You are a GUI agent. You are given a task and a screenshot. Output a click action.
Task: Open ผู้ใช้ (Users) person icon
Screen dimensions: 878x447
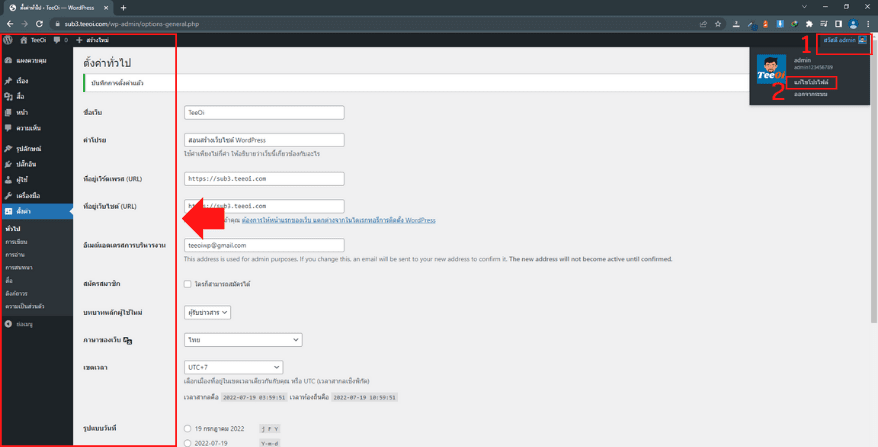[x=8, y=180]
